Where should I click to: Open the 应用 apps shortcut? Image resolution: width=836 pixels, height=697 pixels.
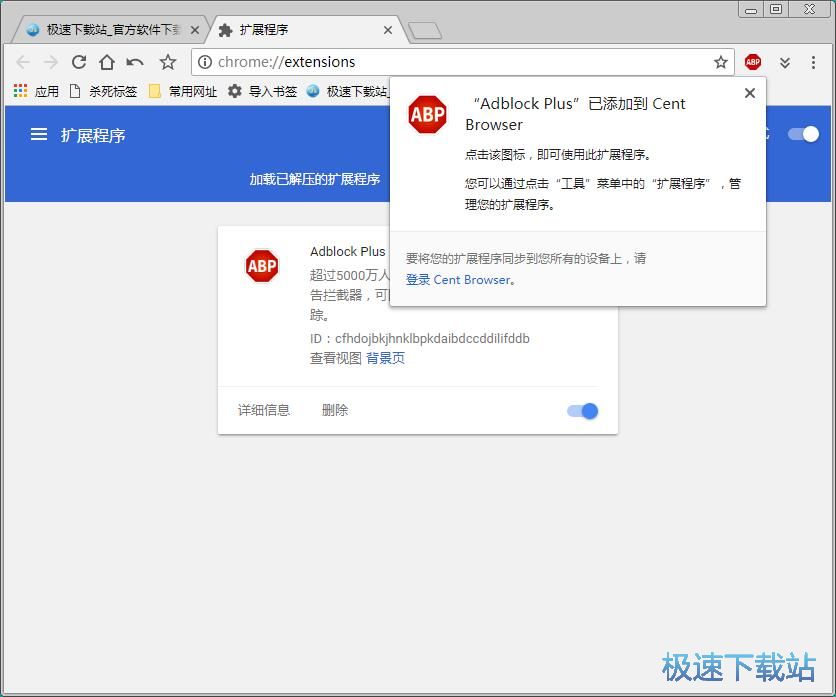(x=36, y=91)
